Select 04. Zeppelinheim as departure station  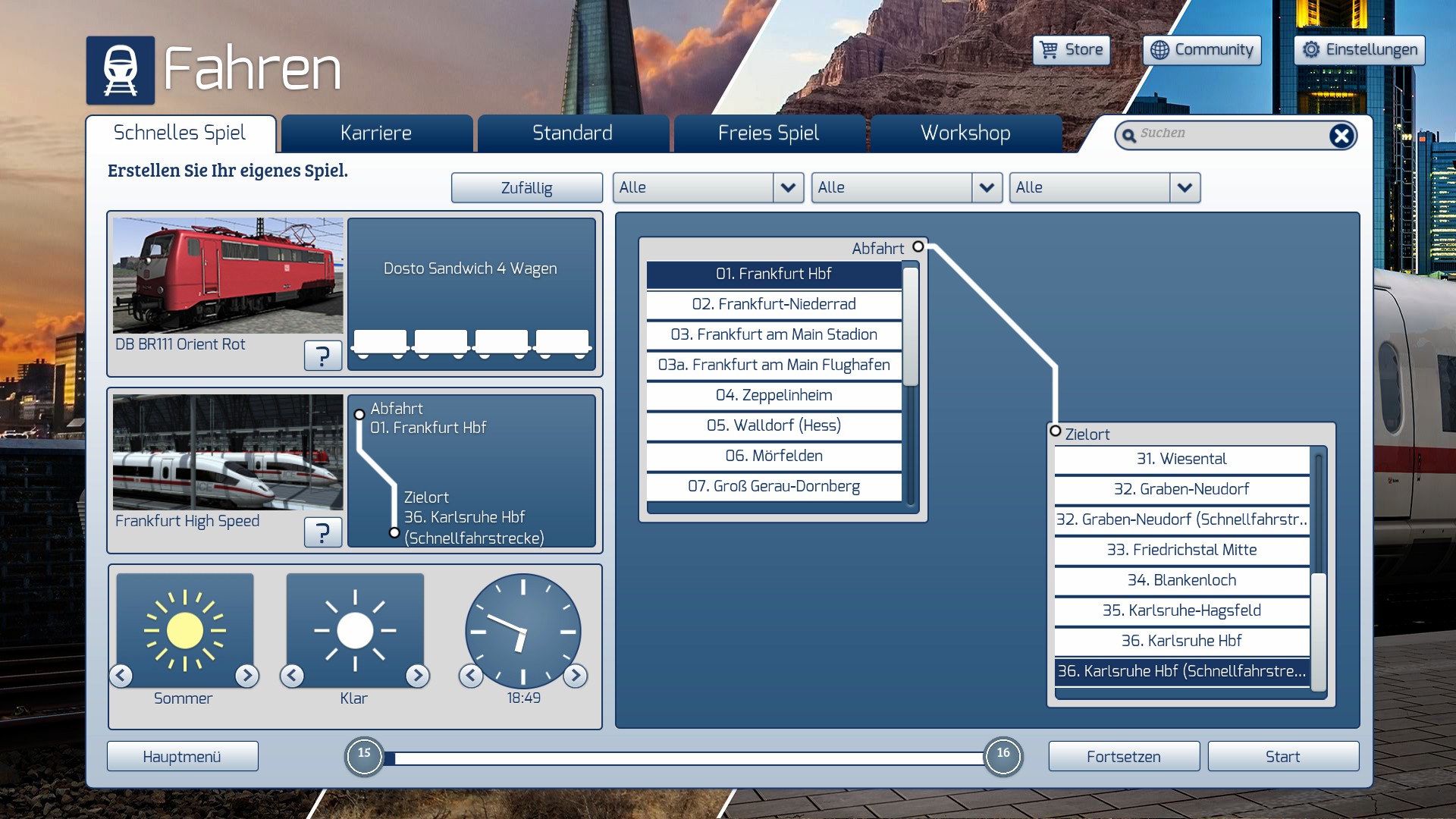pos(773,395)
